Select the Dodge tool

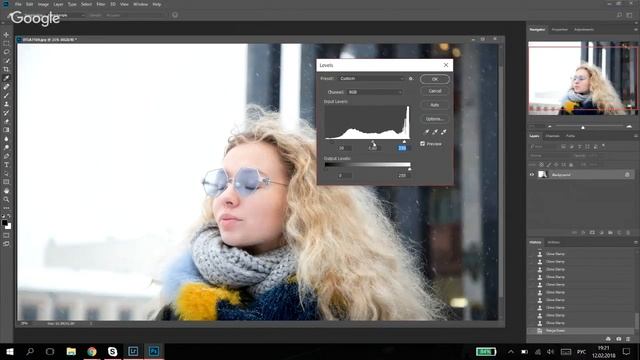[x=6, y=147]
